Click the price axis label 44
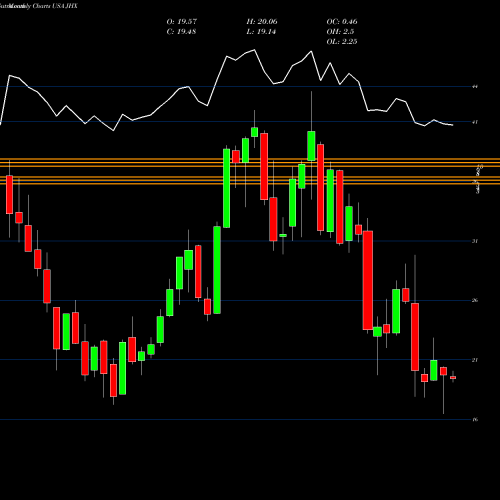Image resolution: width=500 pixels, height=500 pixels. pos(475,87)
